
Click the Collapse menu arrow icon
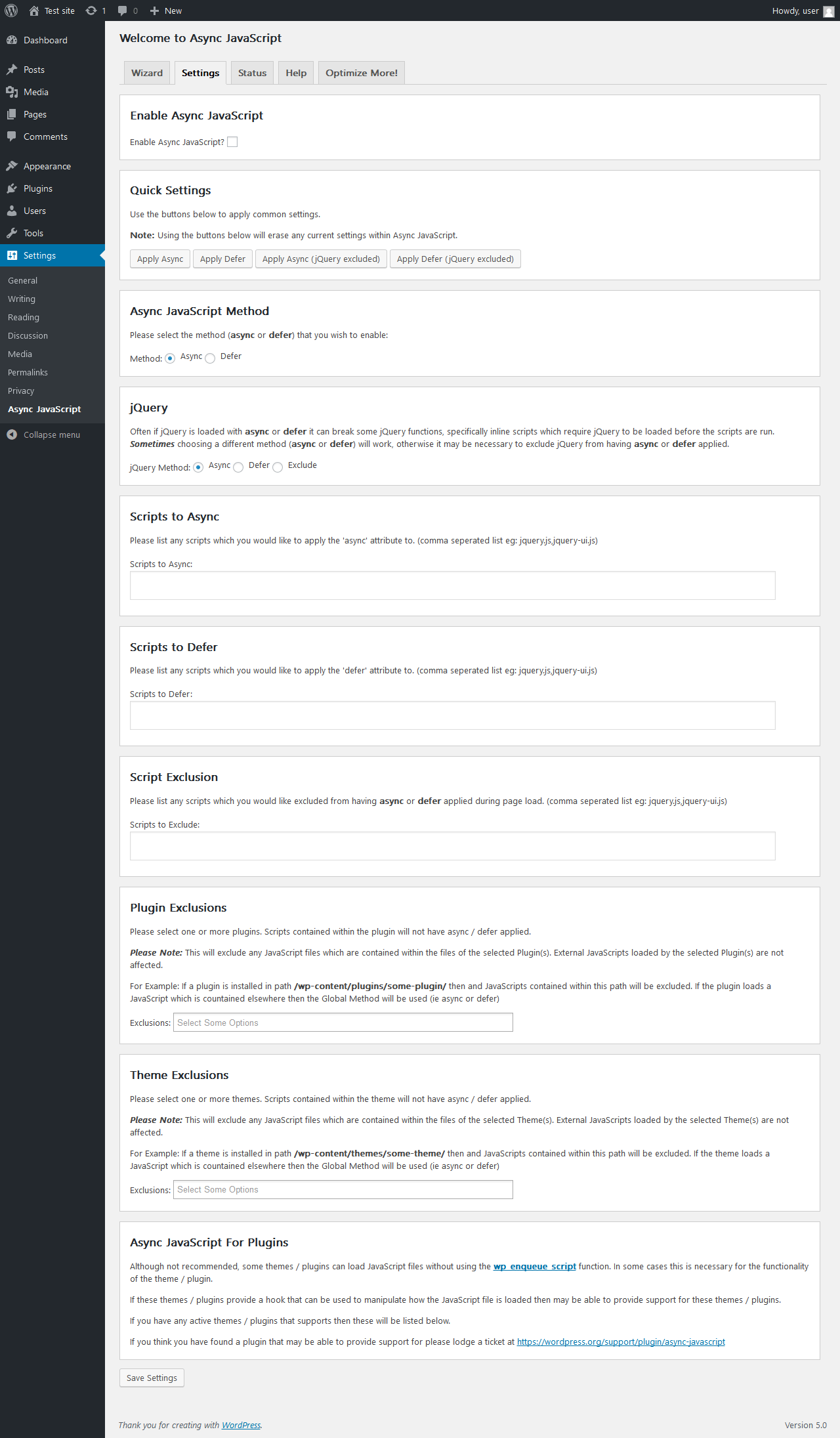pyautogui.click(x=12, y=434)
